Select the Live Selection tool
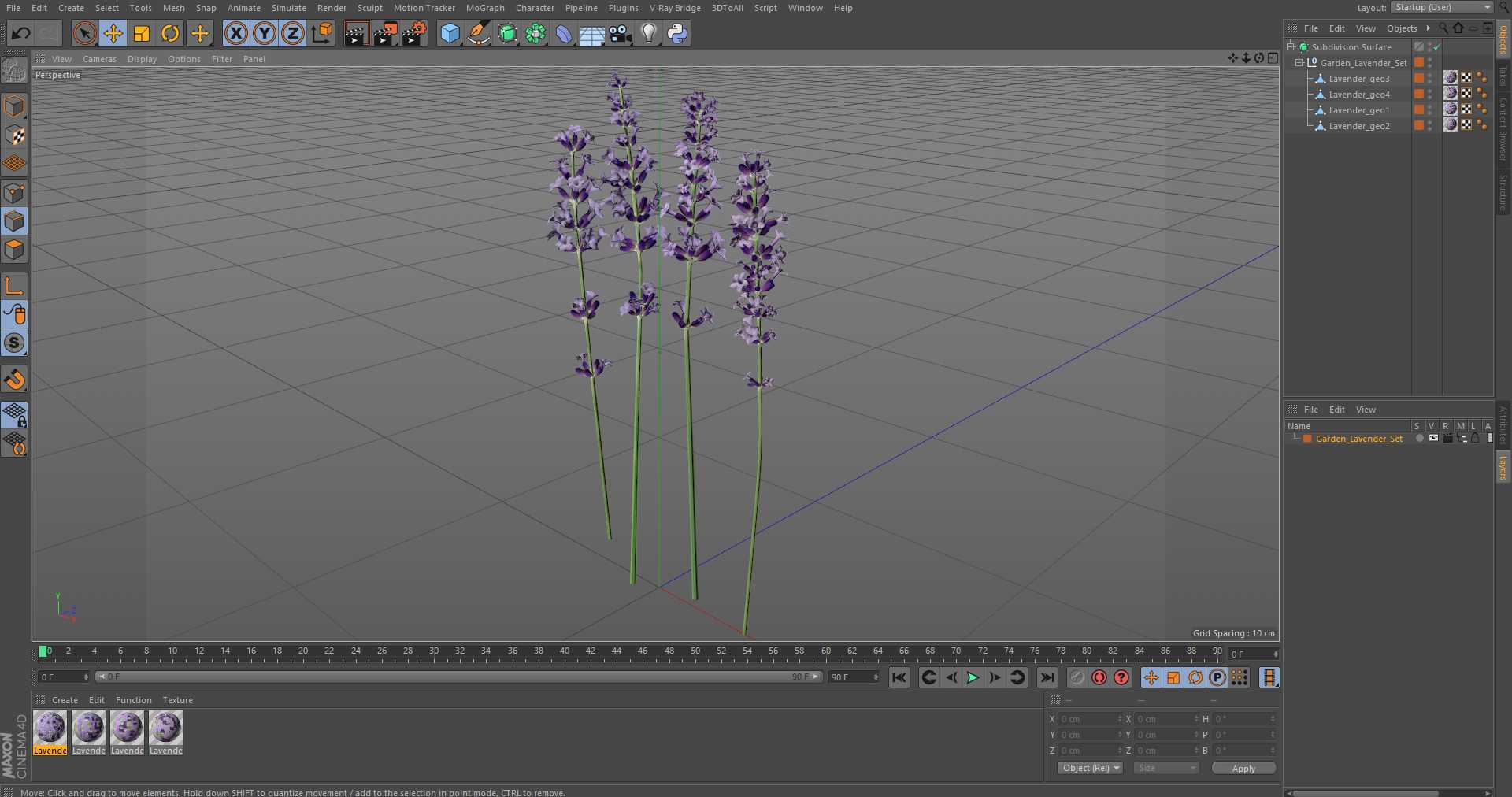This screenshot has width=1512, height=797. tap(84, 33)
